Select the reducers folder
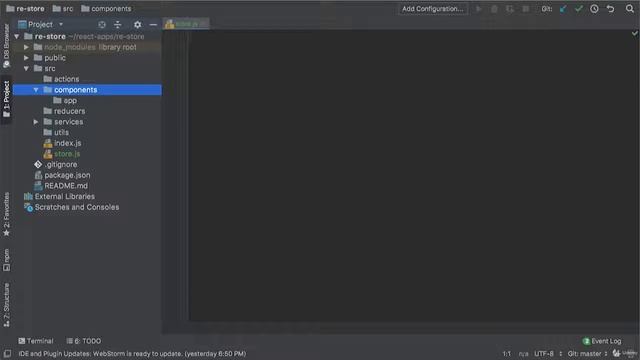 (64, 111)
